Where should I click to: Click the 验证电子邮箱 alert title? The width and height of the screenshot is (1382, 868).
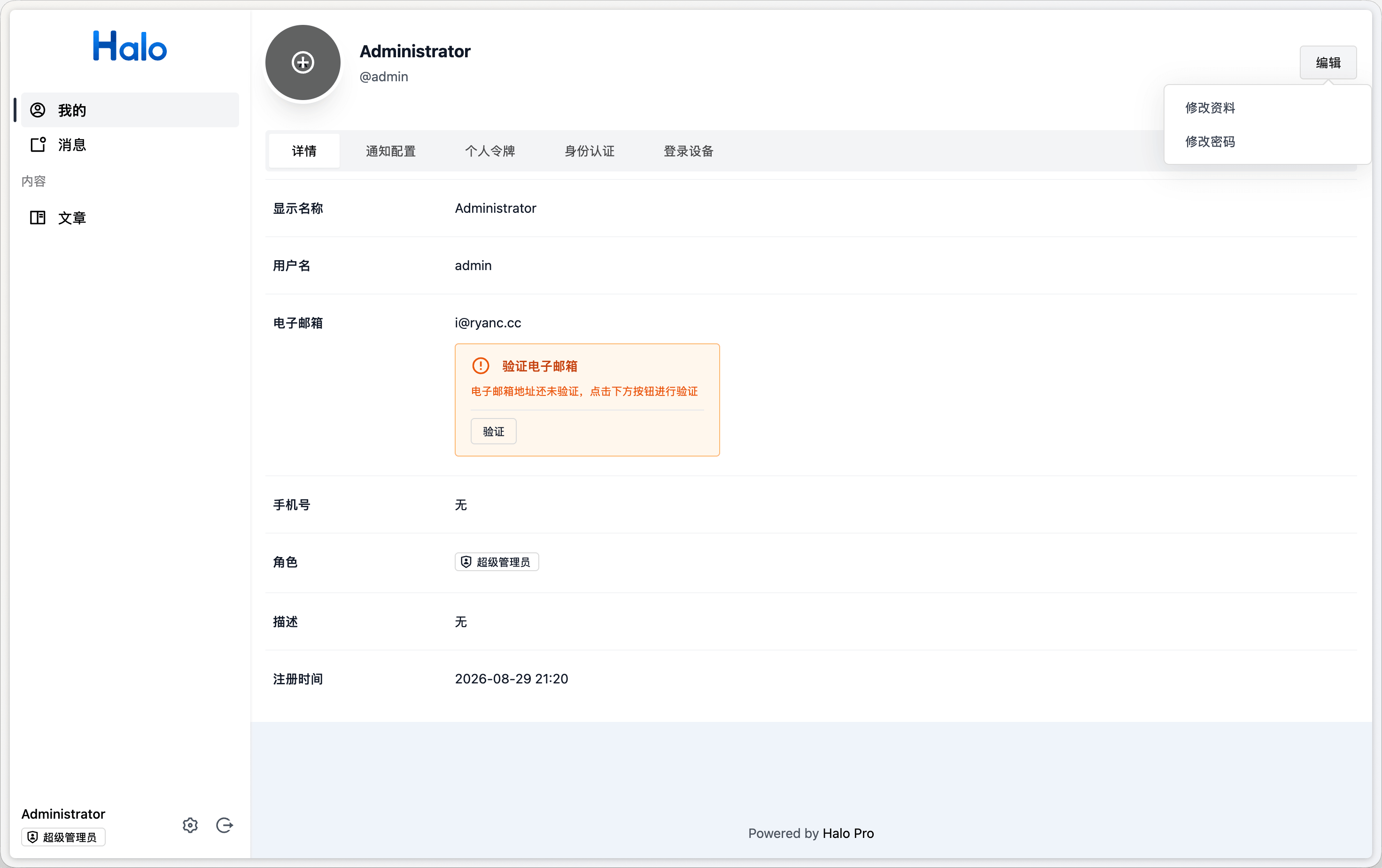pyautogui.click(x=540, y=366)
